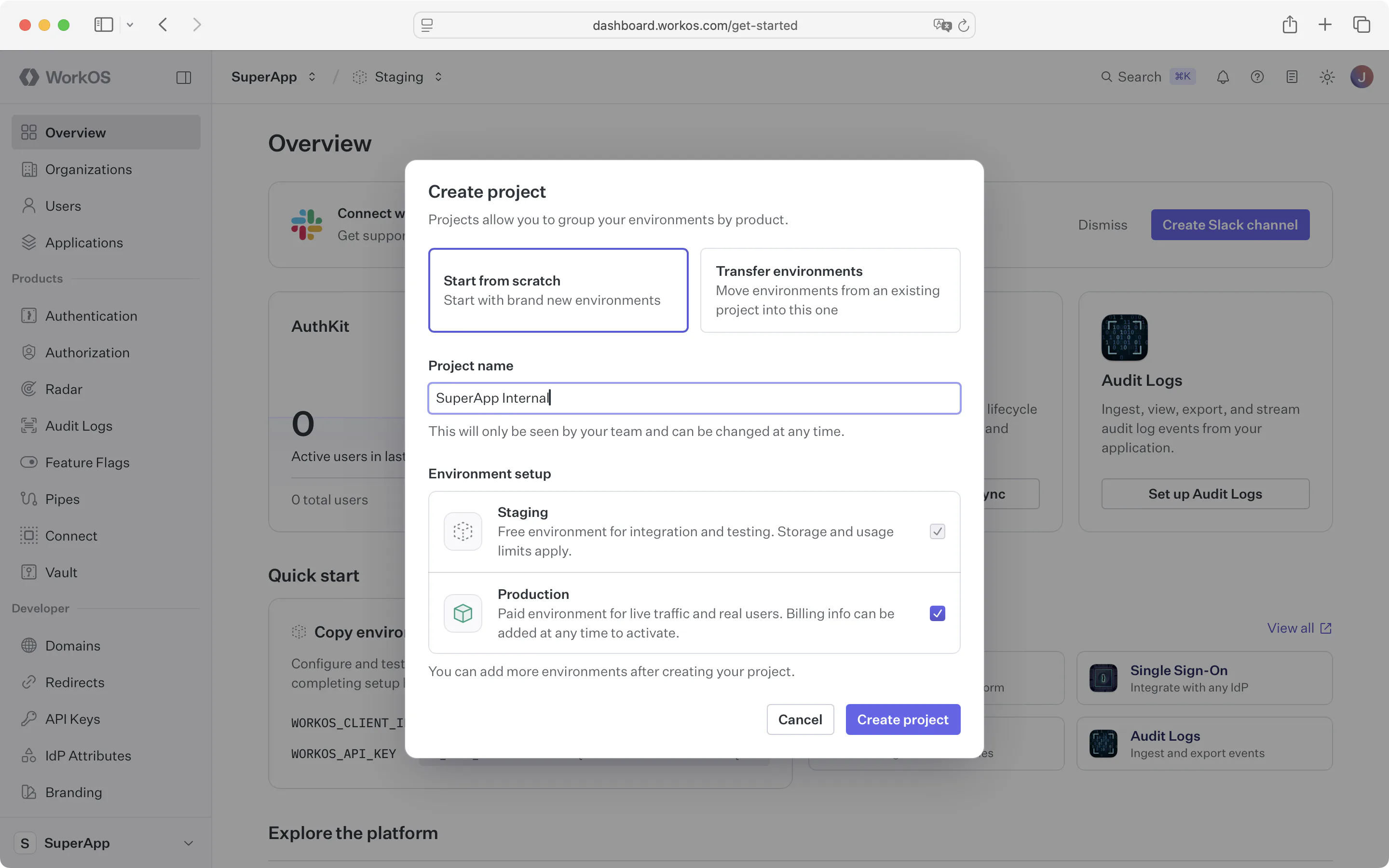Viewport: 1389px width, 868px height.
Task: Click the Staging environment icon in dialog
Action: click(463, 531)
